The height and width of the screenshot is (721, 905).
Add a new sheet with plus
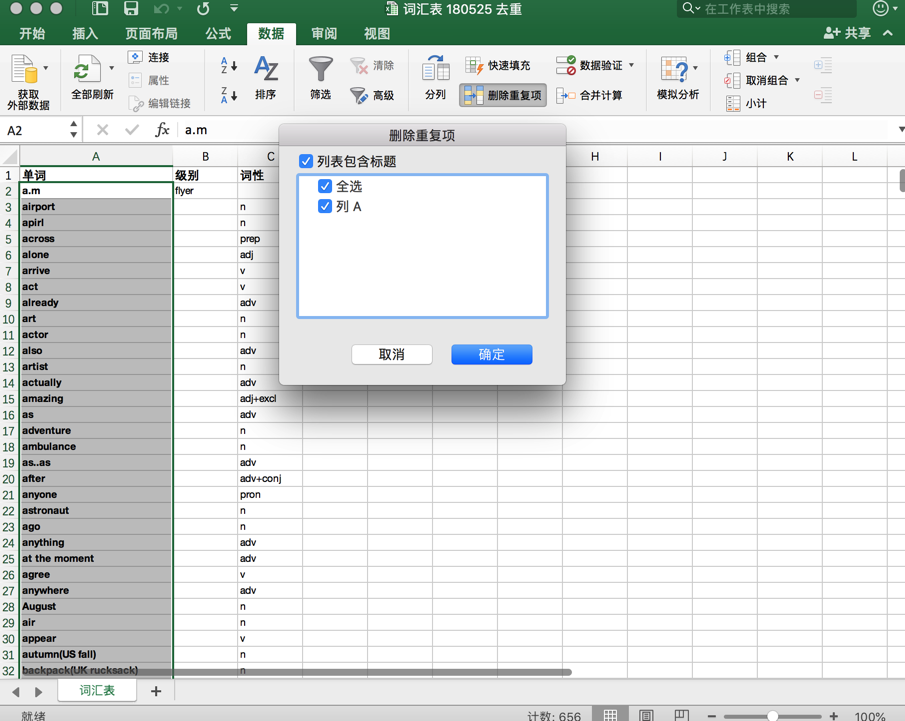[156, 691]
